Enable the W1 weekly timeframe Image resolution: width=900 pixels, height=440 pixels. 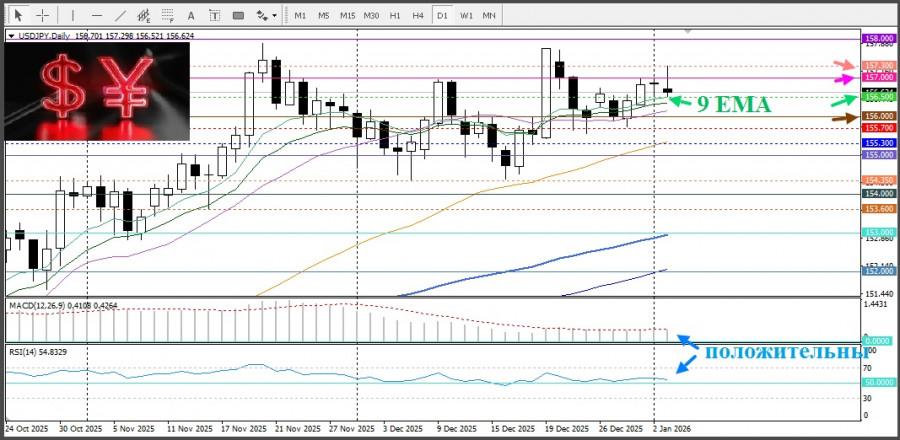pos(466,16)
